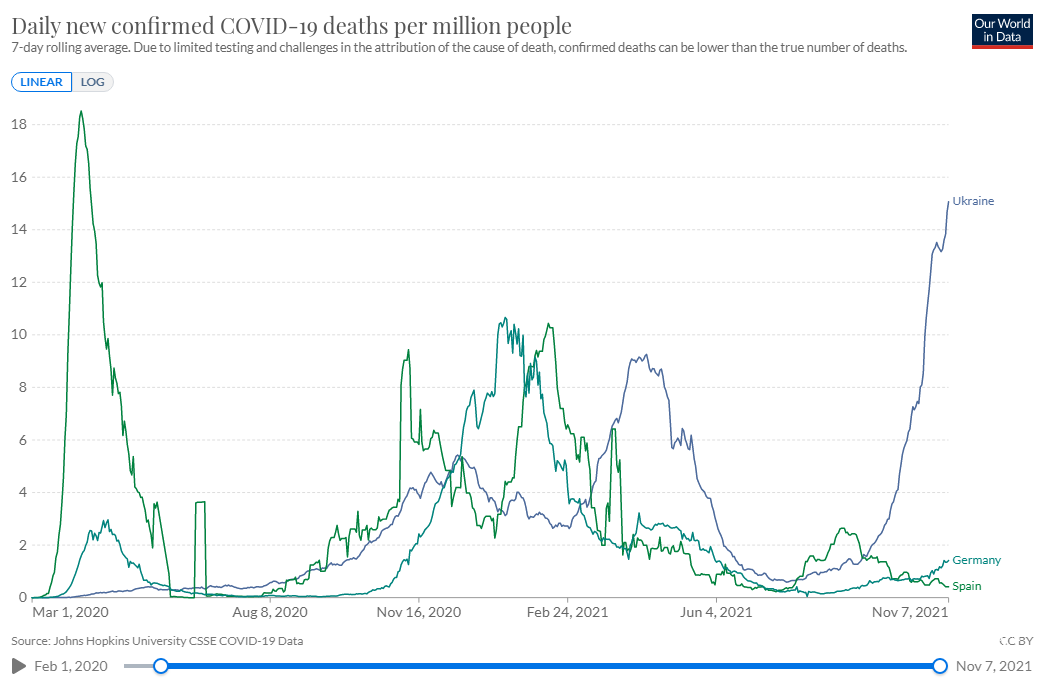Viewport: 1045px width, 680px height.
Task: Click the Johns Hopkins source text
Action: pyautogui.click(x=157, y=641)
